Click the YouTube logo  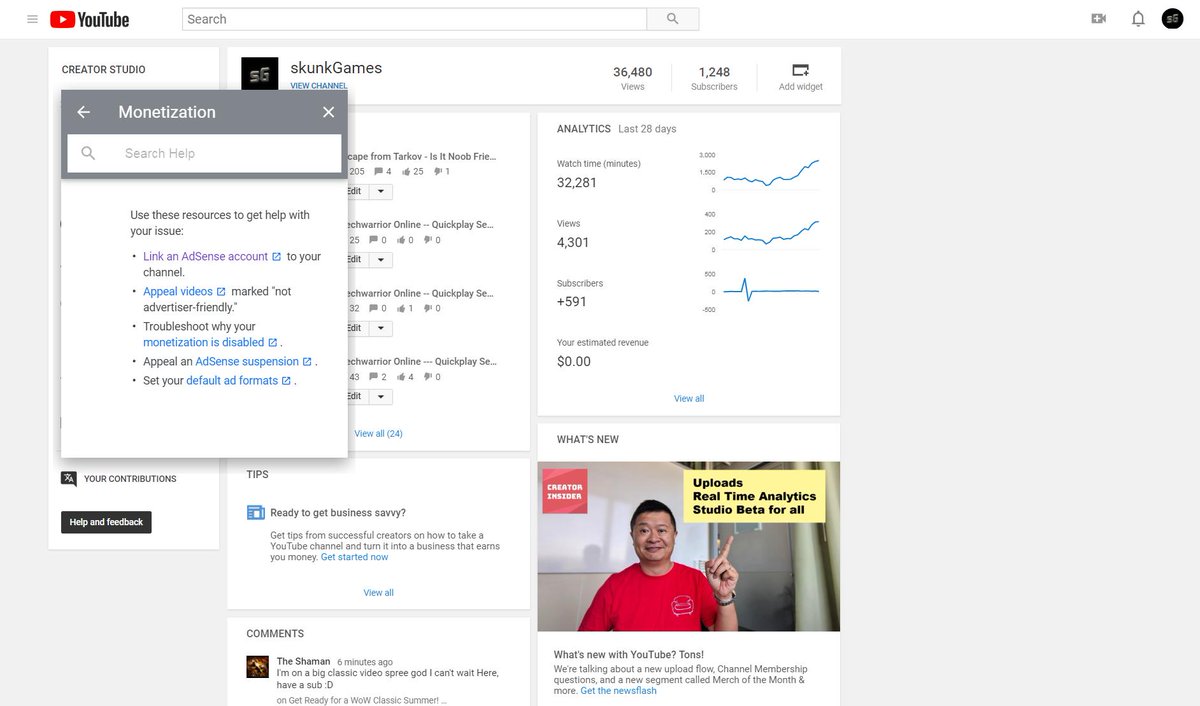(89, 19)
